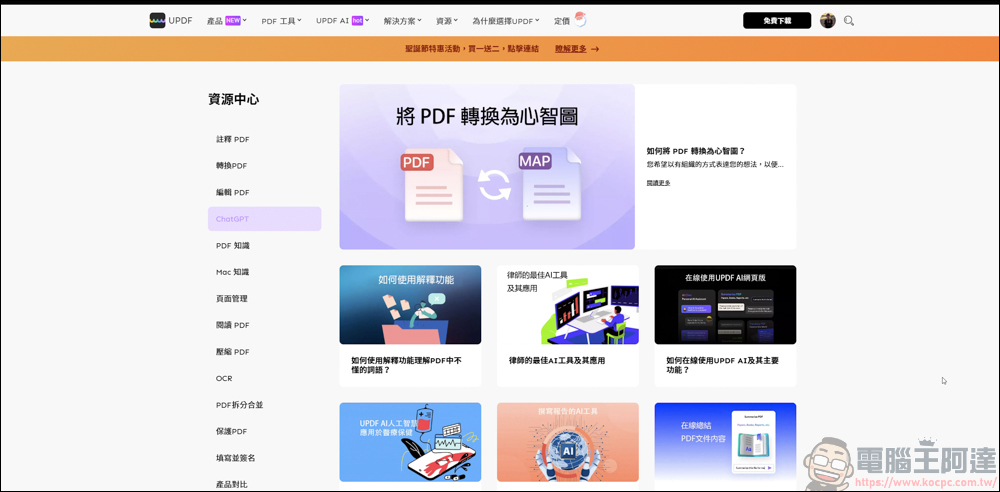This screenshot has height=492, width=1000.
Task: Select PDF拆分合並 in sidebar
Action: 239,405
